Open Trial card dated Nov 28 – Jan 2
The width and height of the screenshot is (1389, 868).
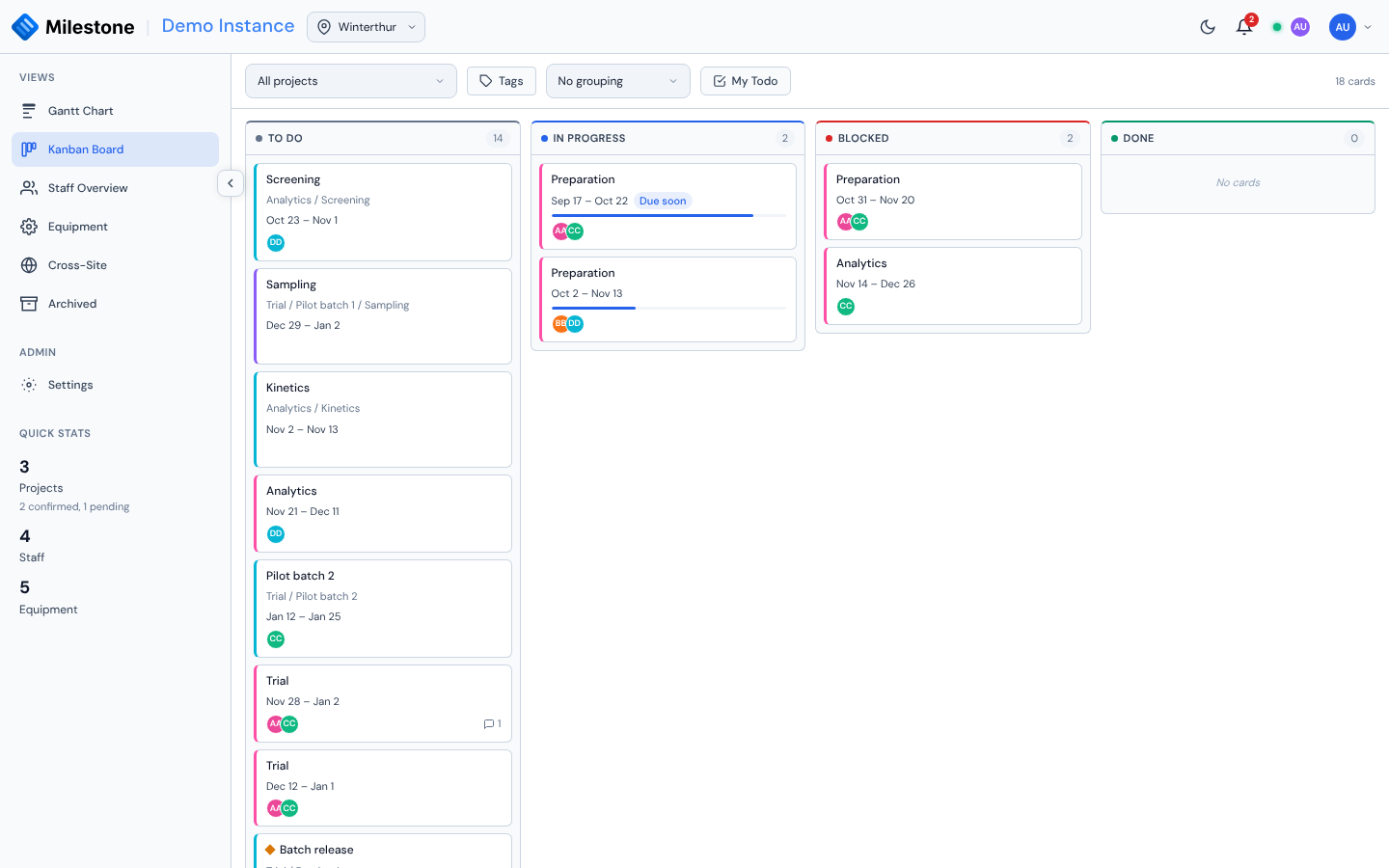[x=383, y=703]
